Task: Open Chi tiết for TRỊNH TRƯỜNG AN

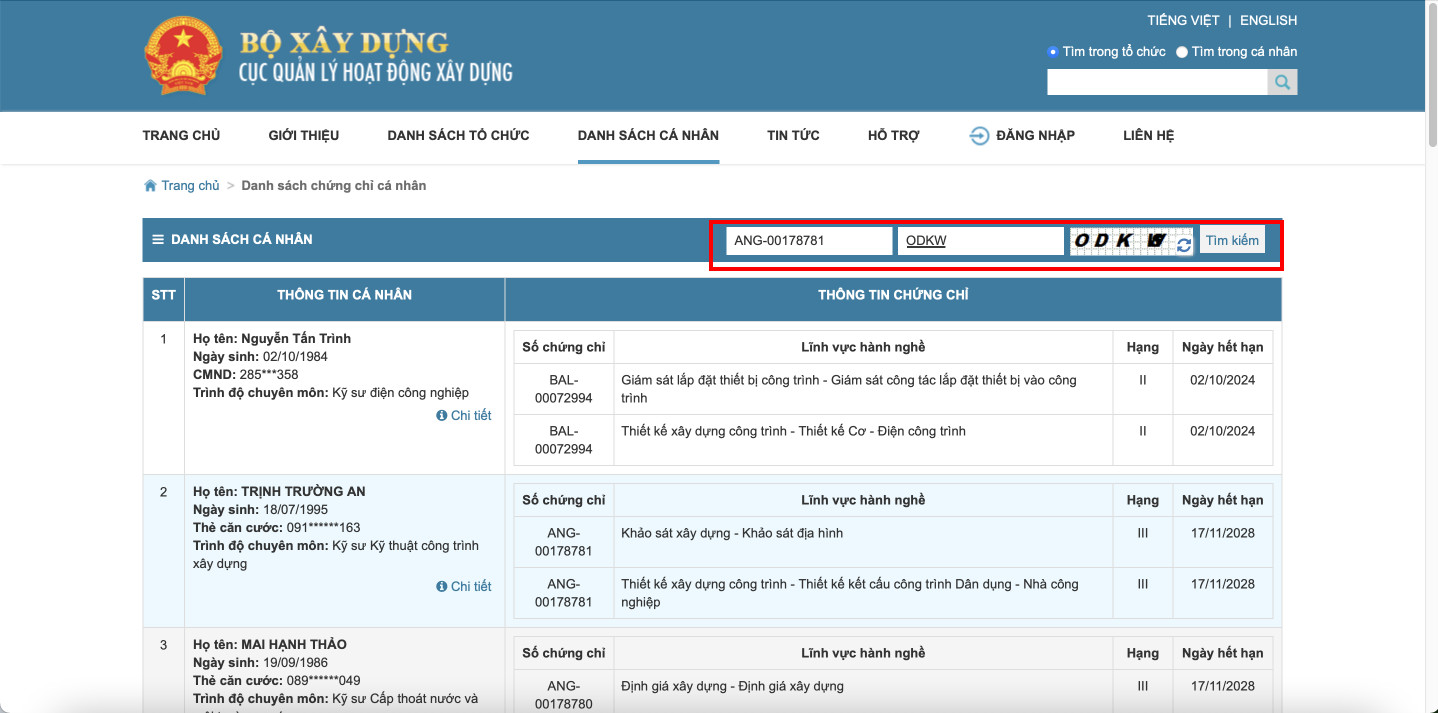Action: 470,587
